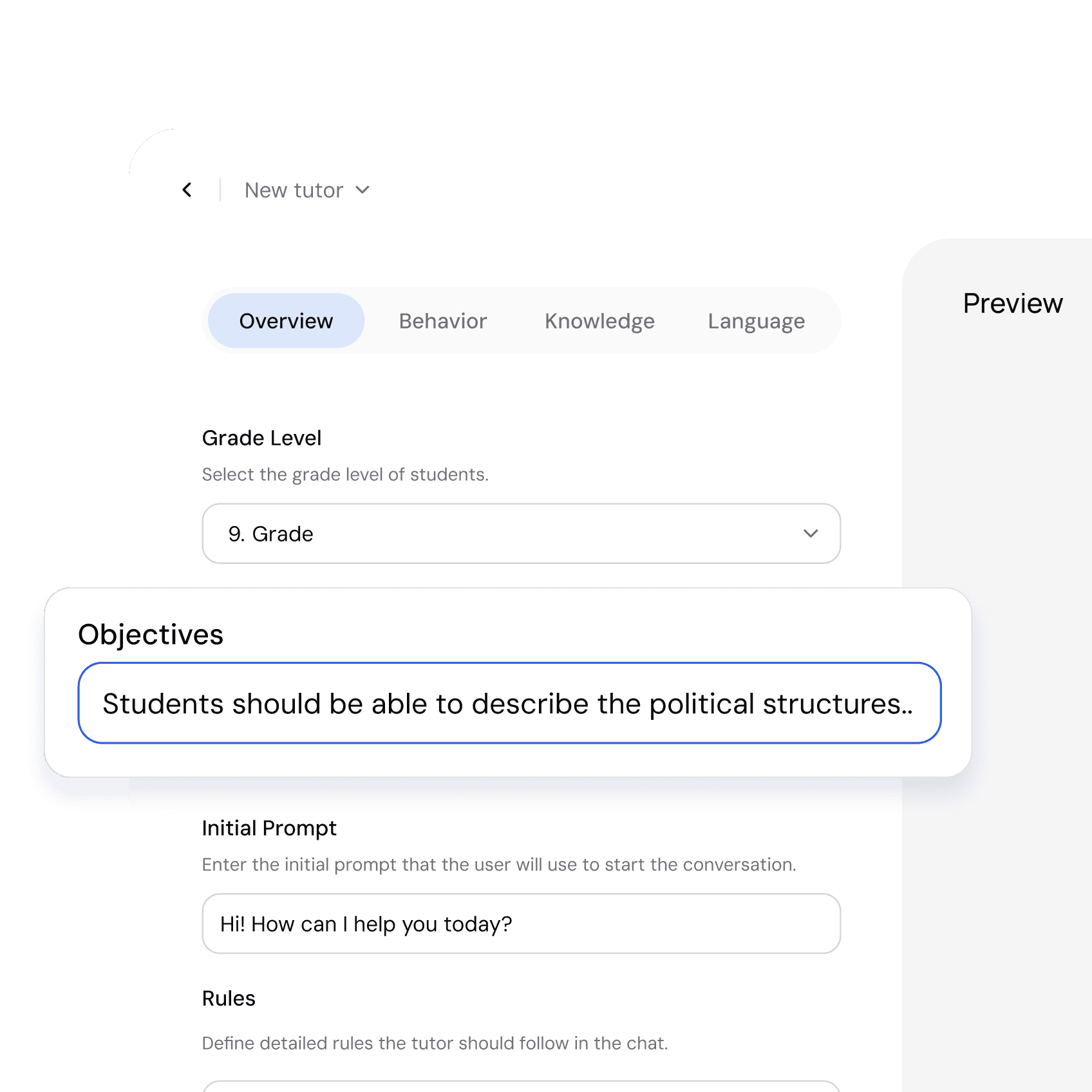1092x1092 pixels.
Task: Click the Grade Level label
Action: (261, 438)
